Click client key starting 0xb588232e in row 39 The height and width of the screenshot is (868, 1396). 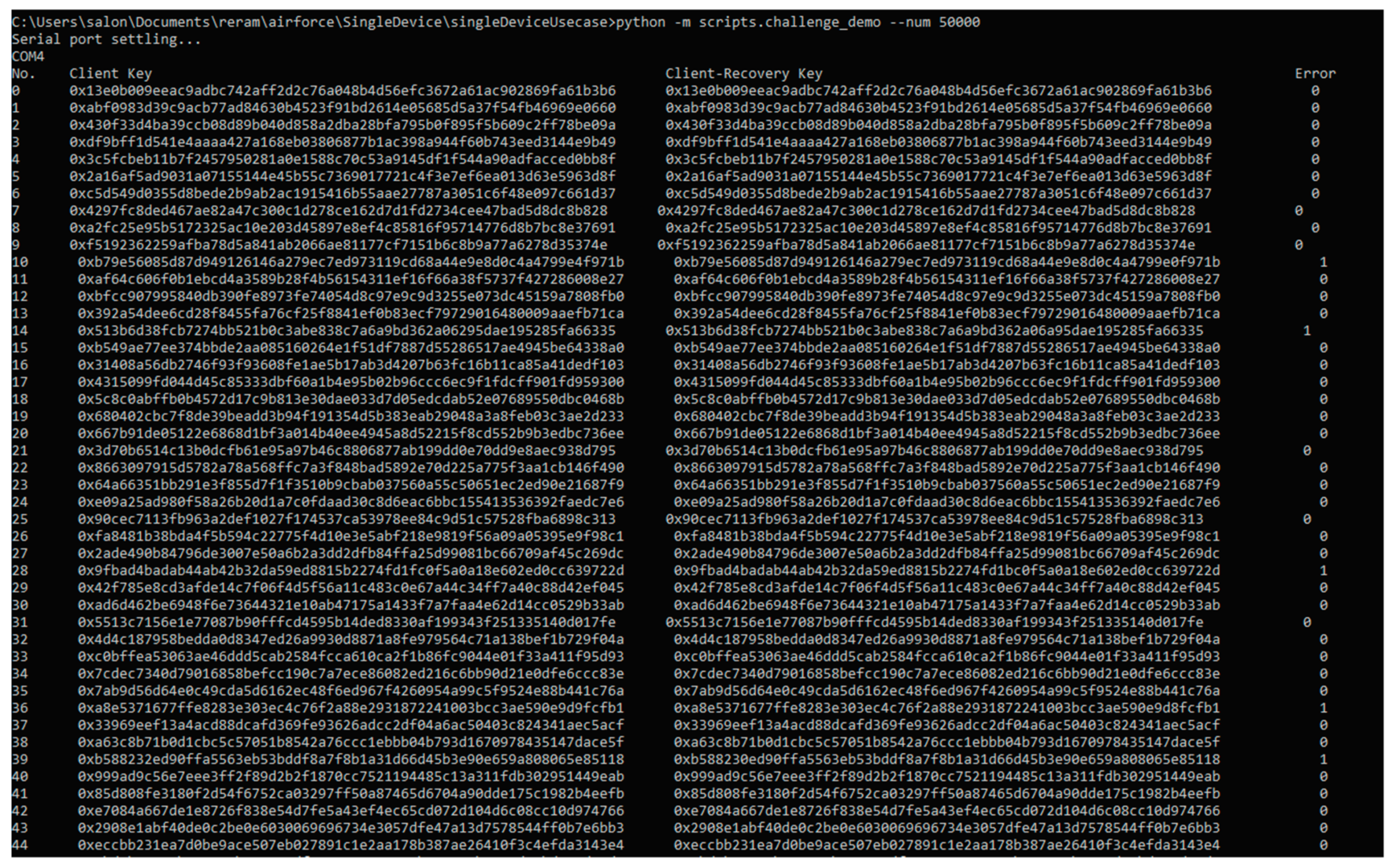click(350, 760)
